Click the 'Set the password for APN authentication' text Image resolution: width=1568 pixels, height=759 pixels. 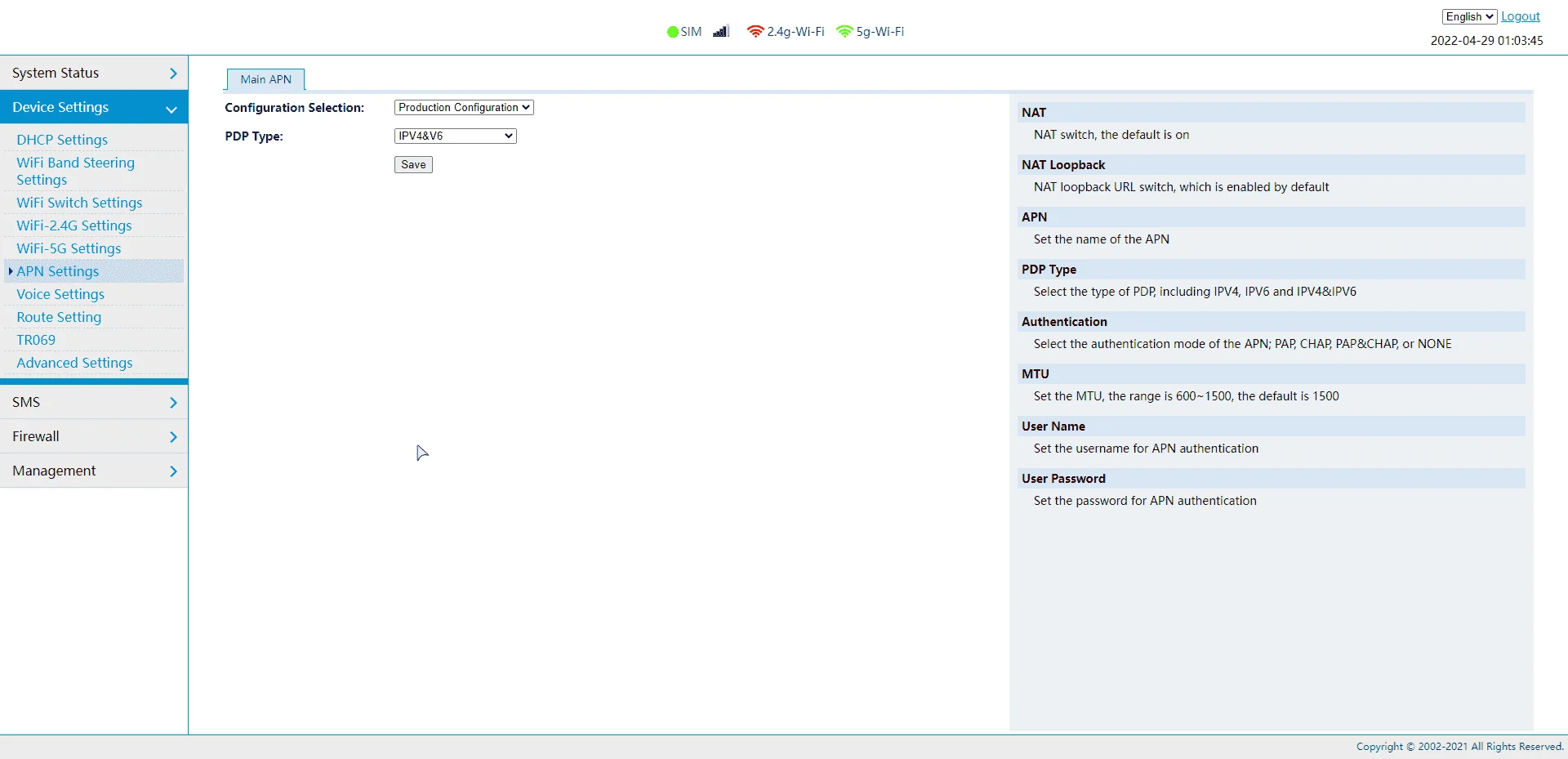(x=1145, y=501)
